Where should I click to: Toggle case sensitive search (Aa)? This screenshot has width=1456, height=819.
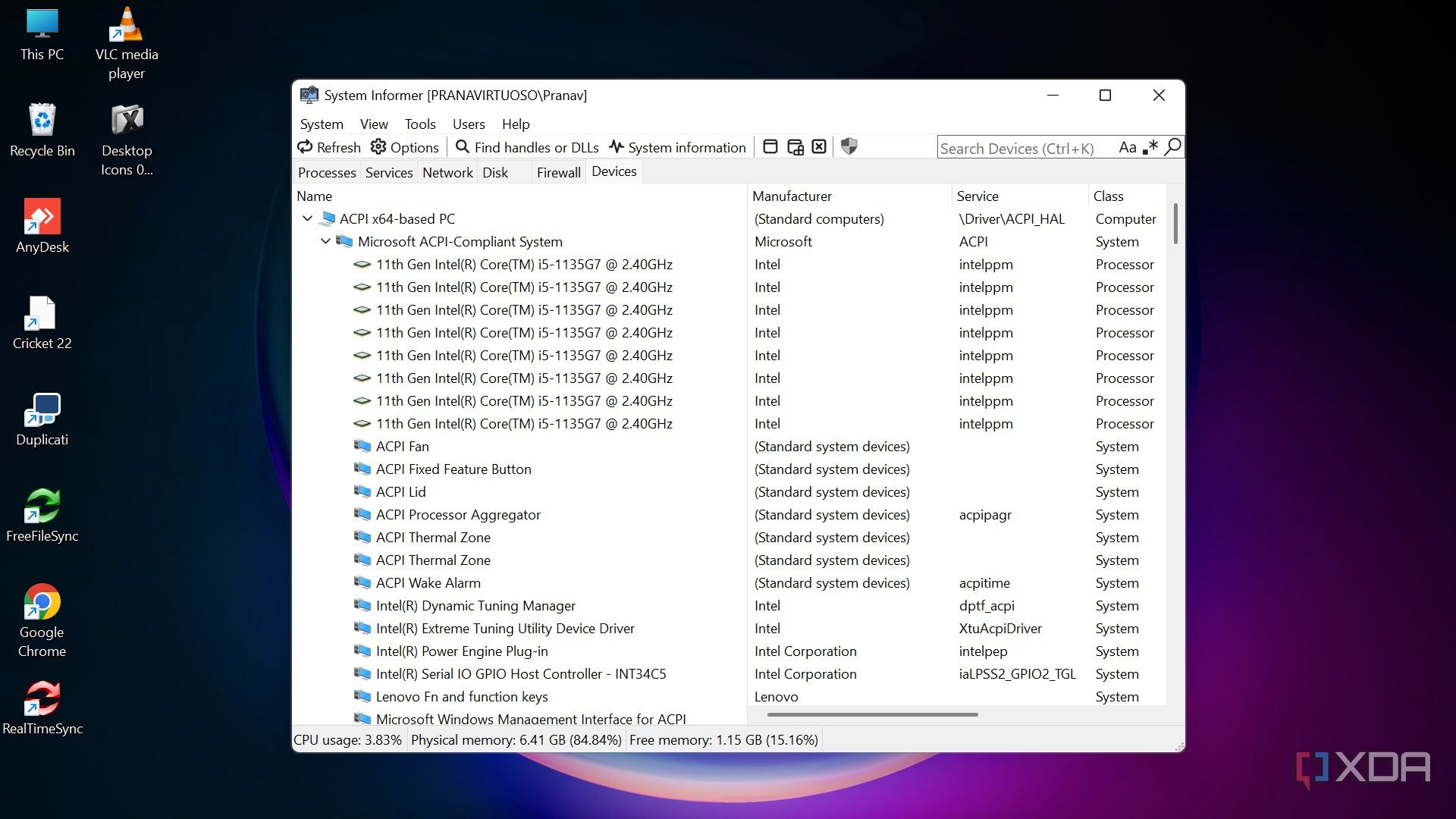pos(1128,147)
